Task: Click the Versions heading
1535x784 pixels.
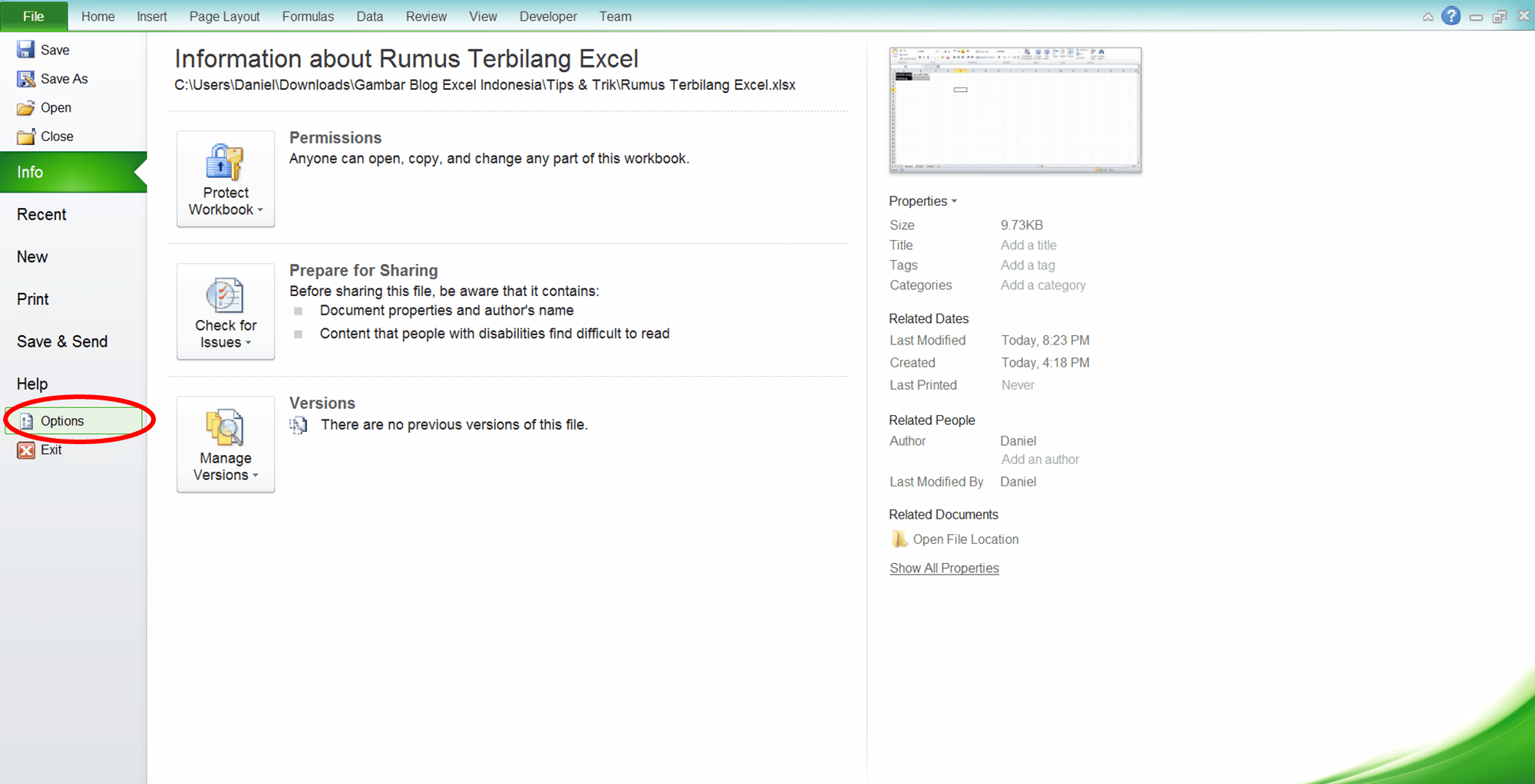Action: 322,404
